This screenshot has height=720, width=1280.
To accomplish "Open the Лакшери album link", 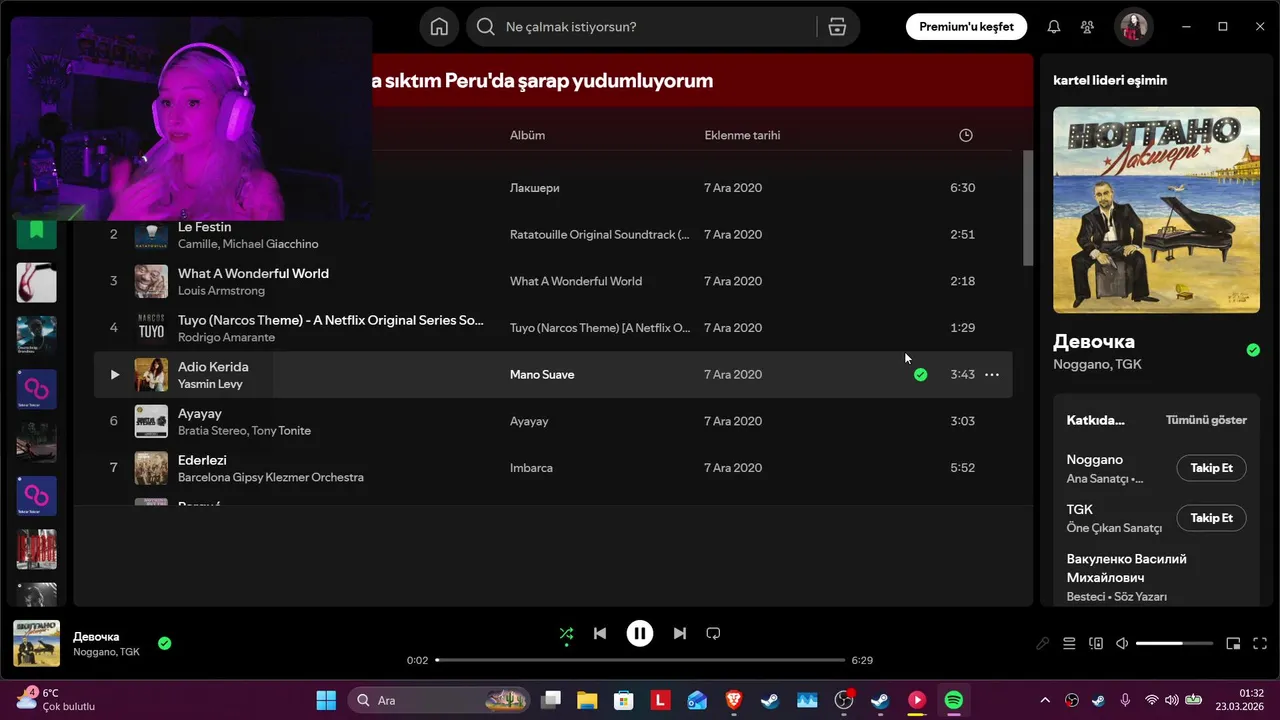I will (x=535, y=188).
